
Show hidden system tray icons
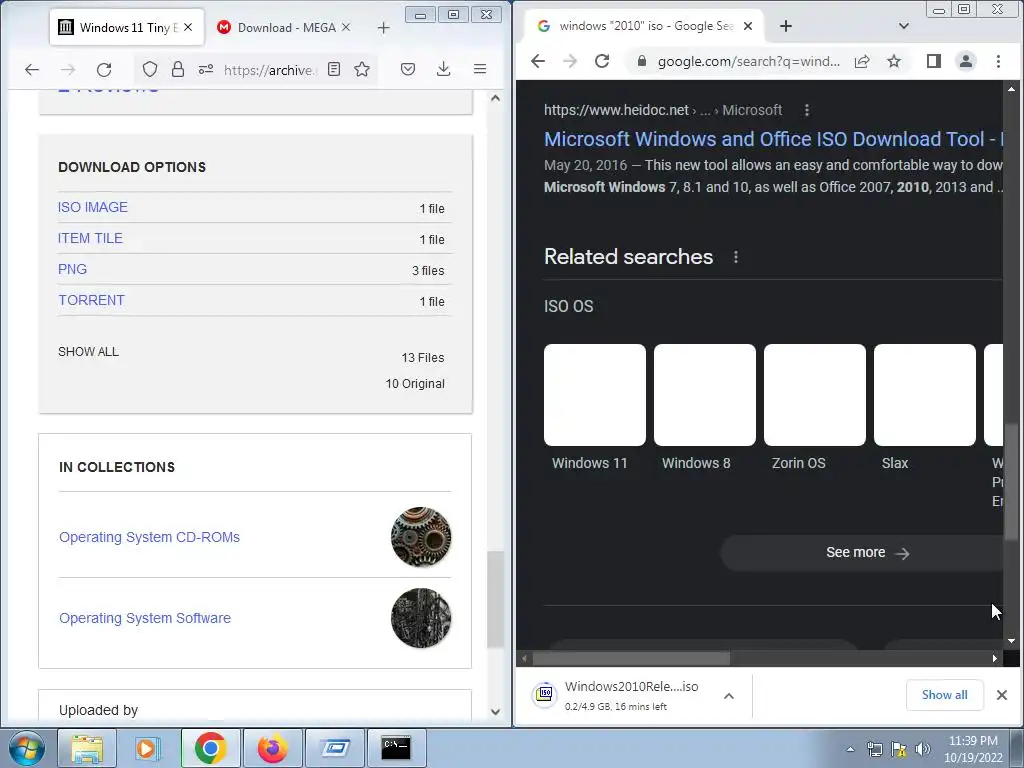[x=850, y=749]
